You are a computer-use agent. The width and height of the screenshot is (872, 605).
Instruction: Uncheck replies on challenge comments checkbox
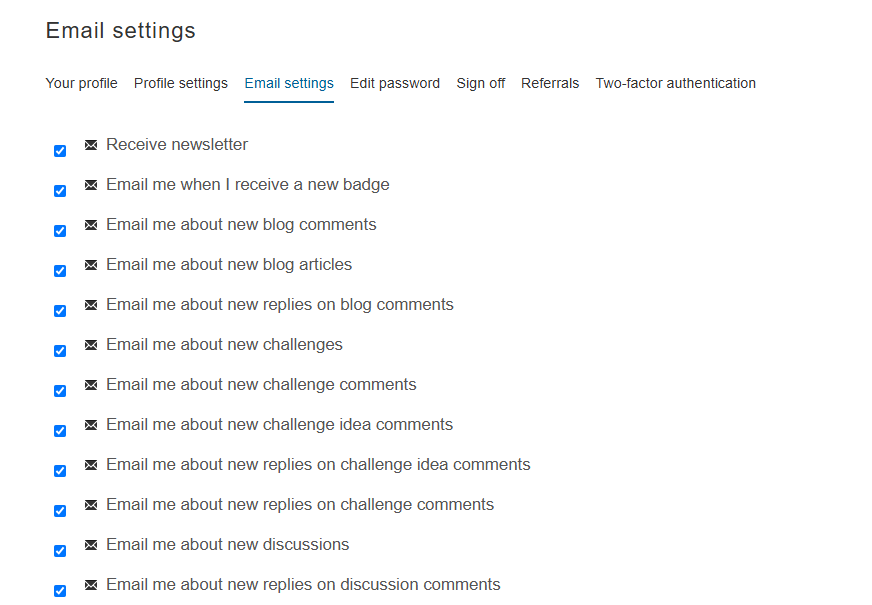point(60,511)
